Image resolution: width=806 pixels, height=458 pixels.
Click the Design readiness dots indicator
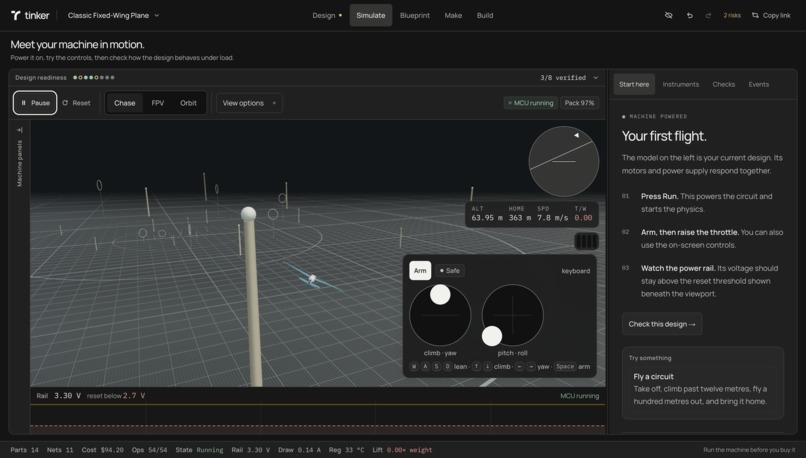(x=94, y=78)
